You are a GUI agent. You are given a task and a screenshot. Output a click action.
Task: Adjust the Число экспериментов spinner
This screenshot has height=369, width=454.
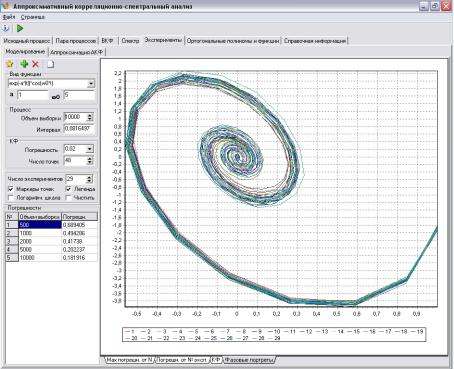coord(89,179)
